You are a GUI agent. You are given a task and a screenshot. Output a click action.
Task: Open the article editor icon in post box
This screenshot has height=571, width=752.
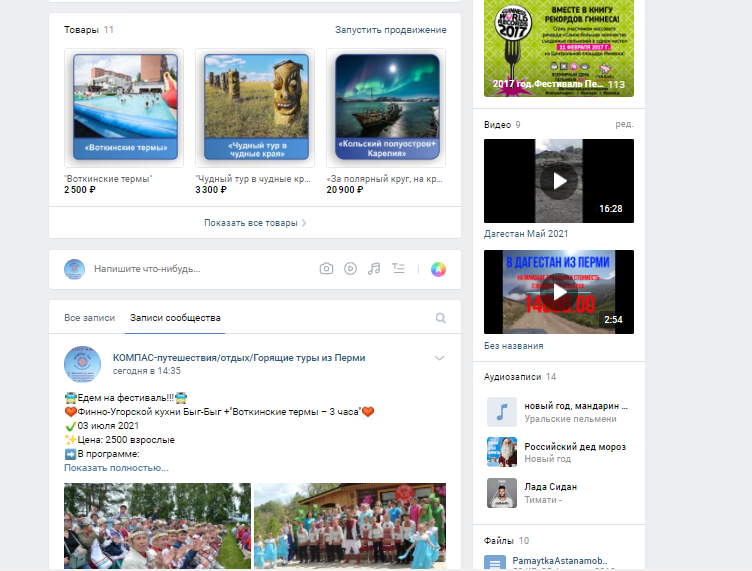click(x=399, y=268)
